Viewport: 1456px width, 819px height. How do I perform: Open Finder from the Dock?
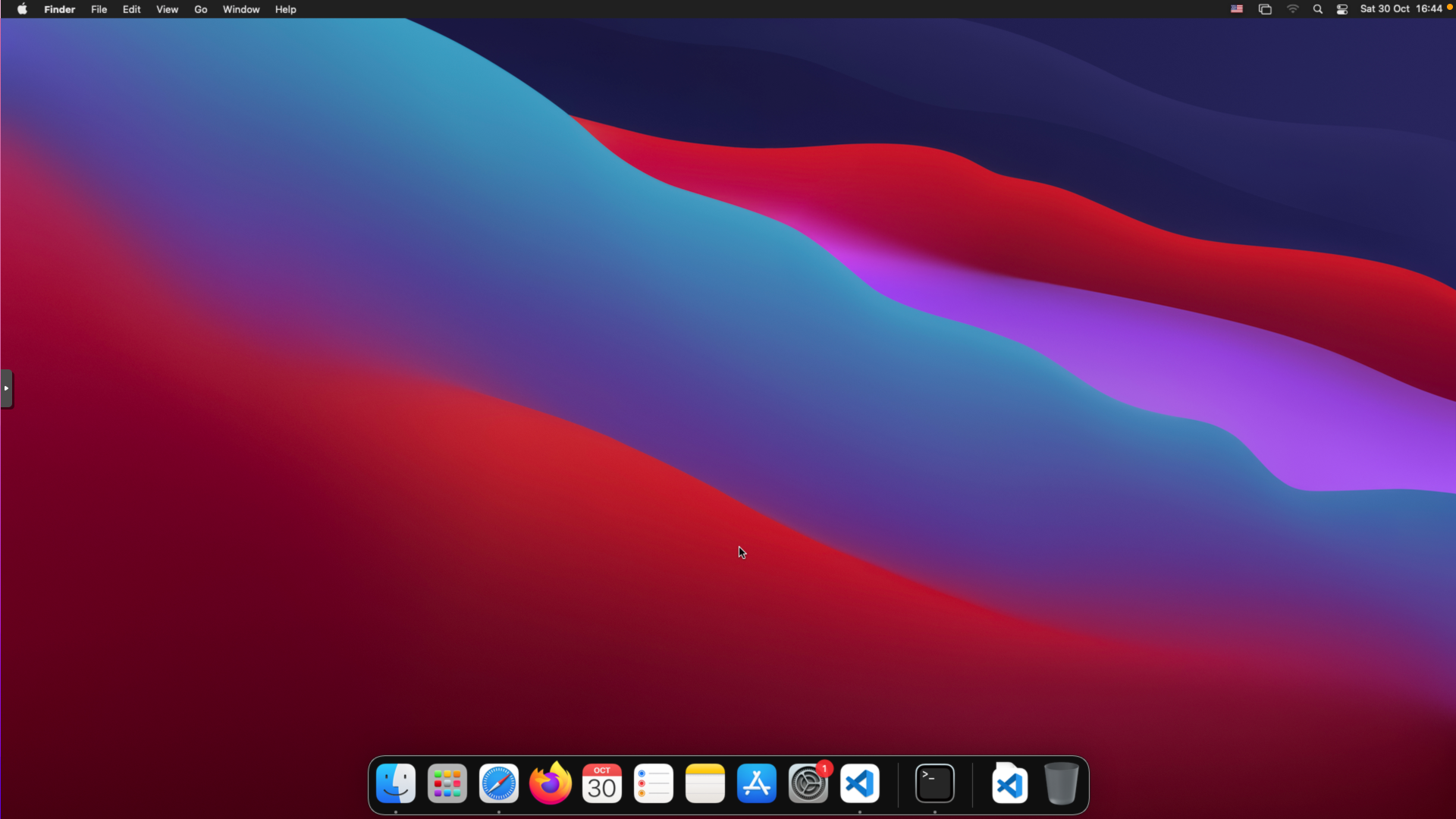[x=396, y=783]
